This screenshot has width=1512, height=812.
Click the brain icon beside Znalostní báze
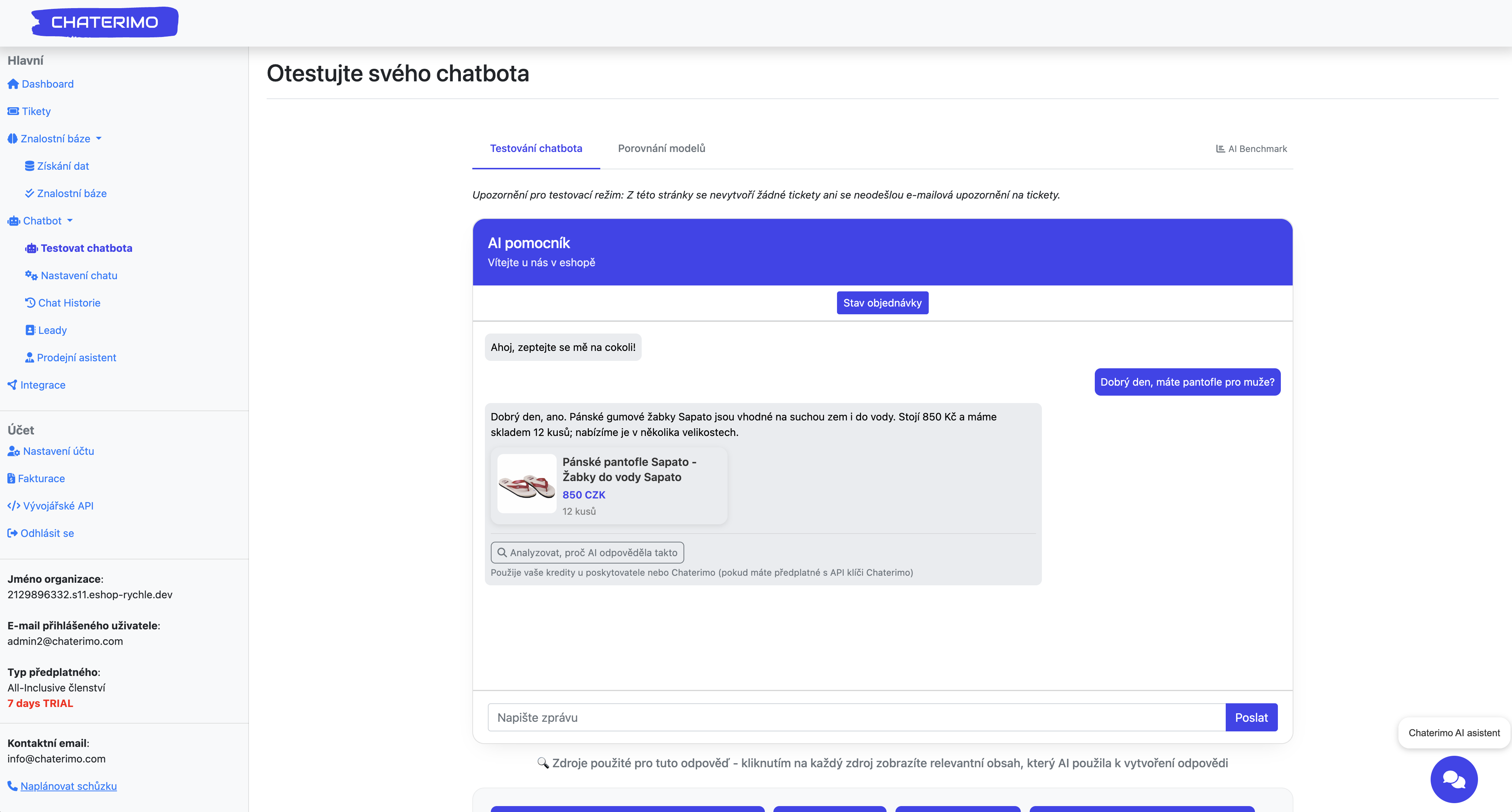click(12, 138)
